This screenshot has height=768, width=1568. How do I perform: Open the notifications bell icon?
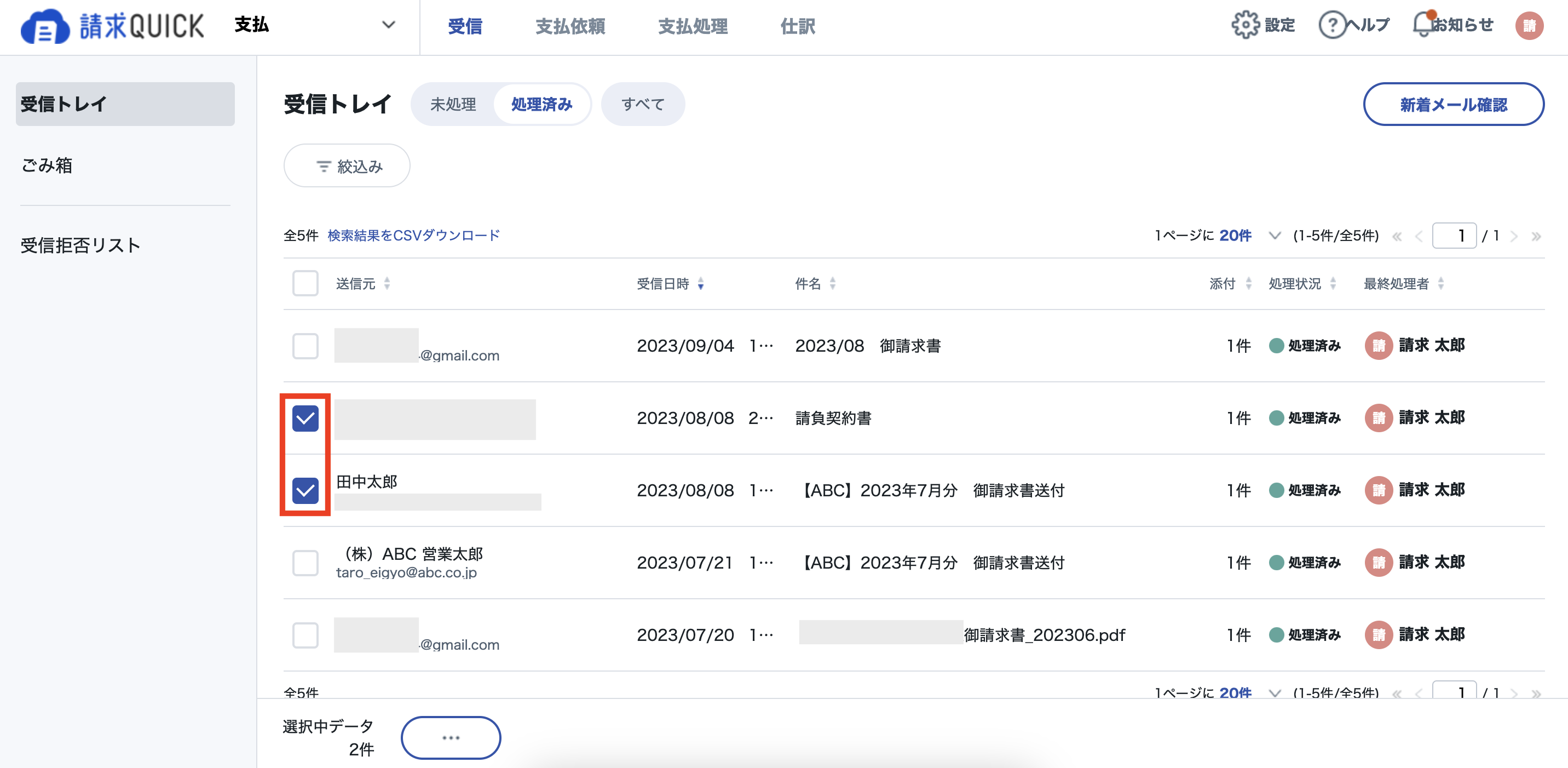point(1423,25)
